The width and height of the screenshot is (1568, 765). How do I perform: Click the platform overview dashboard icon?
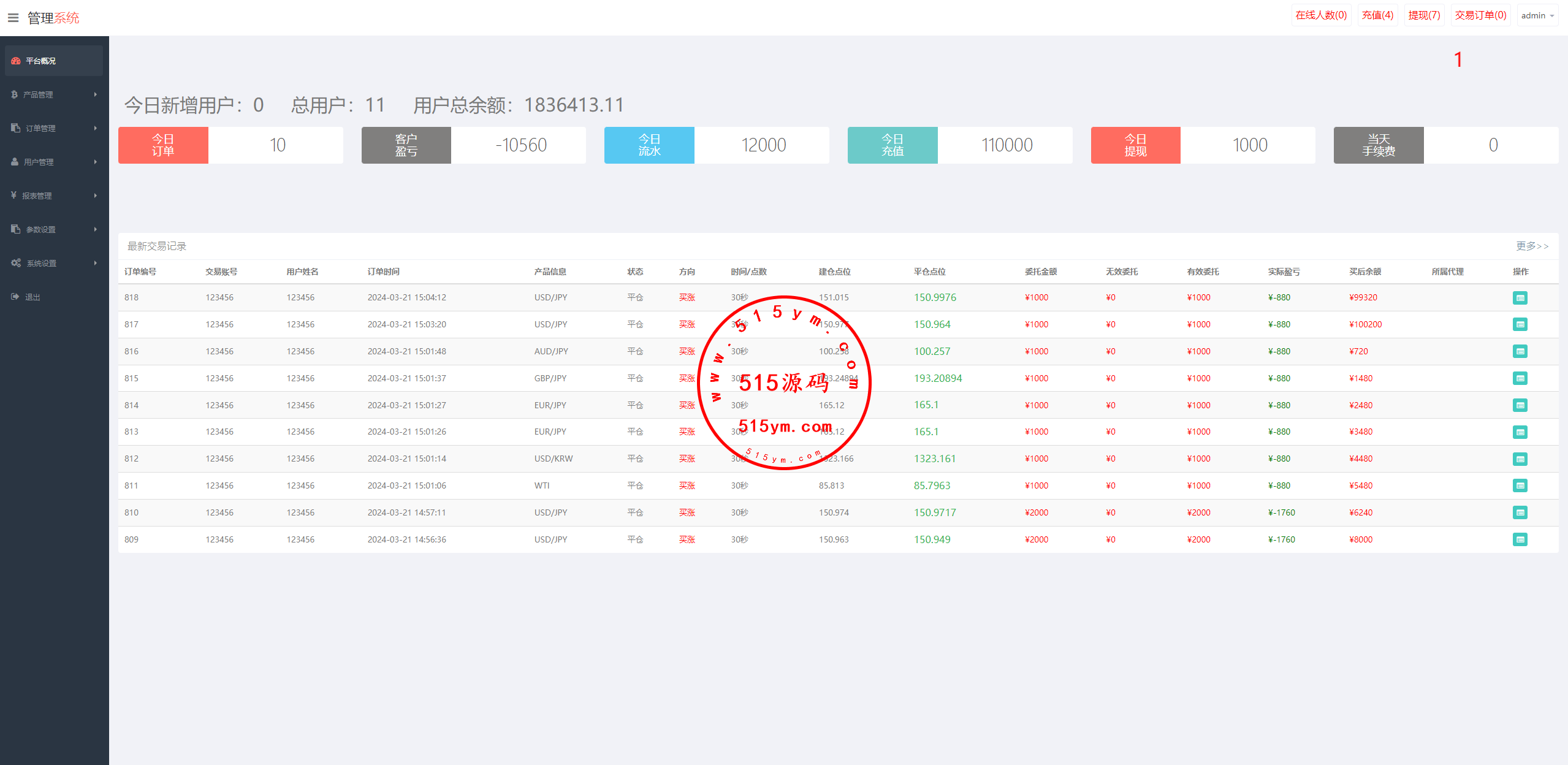pos(16,61)
